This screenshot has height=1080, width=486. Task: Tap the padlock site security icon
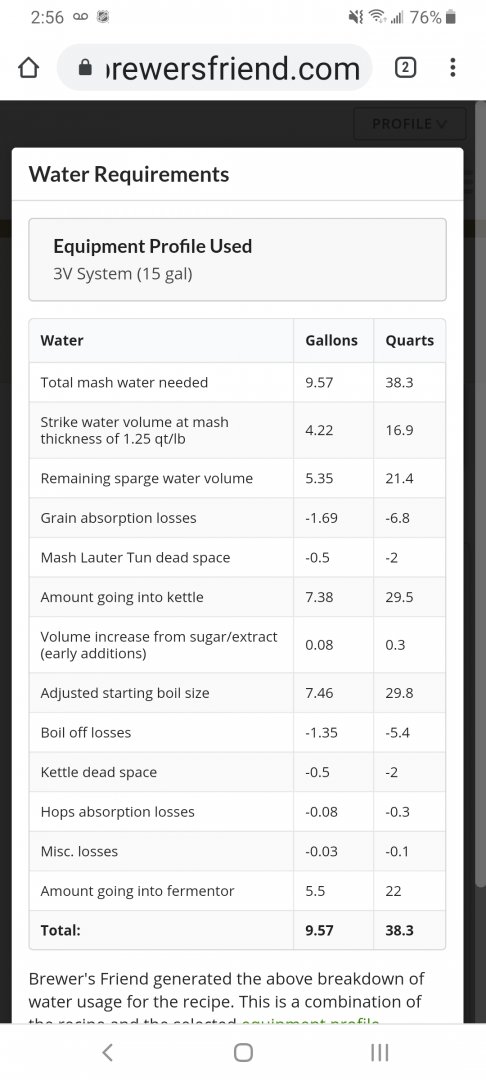point(85,68)
